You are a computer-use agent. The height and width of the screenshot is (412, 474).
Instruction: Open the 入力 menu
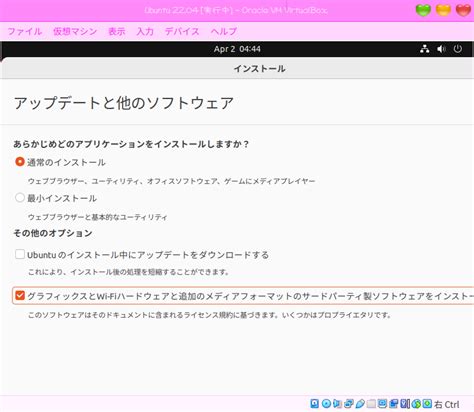(x=145, y=31)
